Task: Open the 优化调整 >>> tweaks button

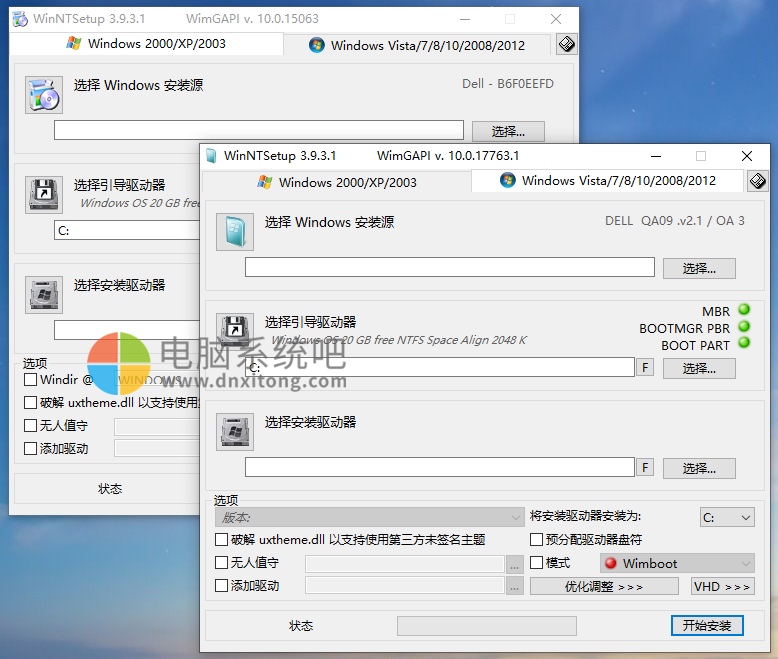Action: 604,586
